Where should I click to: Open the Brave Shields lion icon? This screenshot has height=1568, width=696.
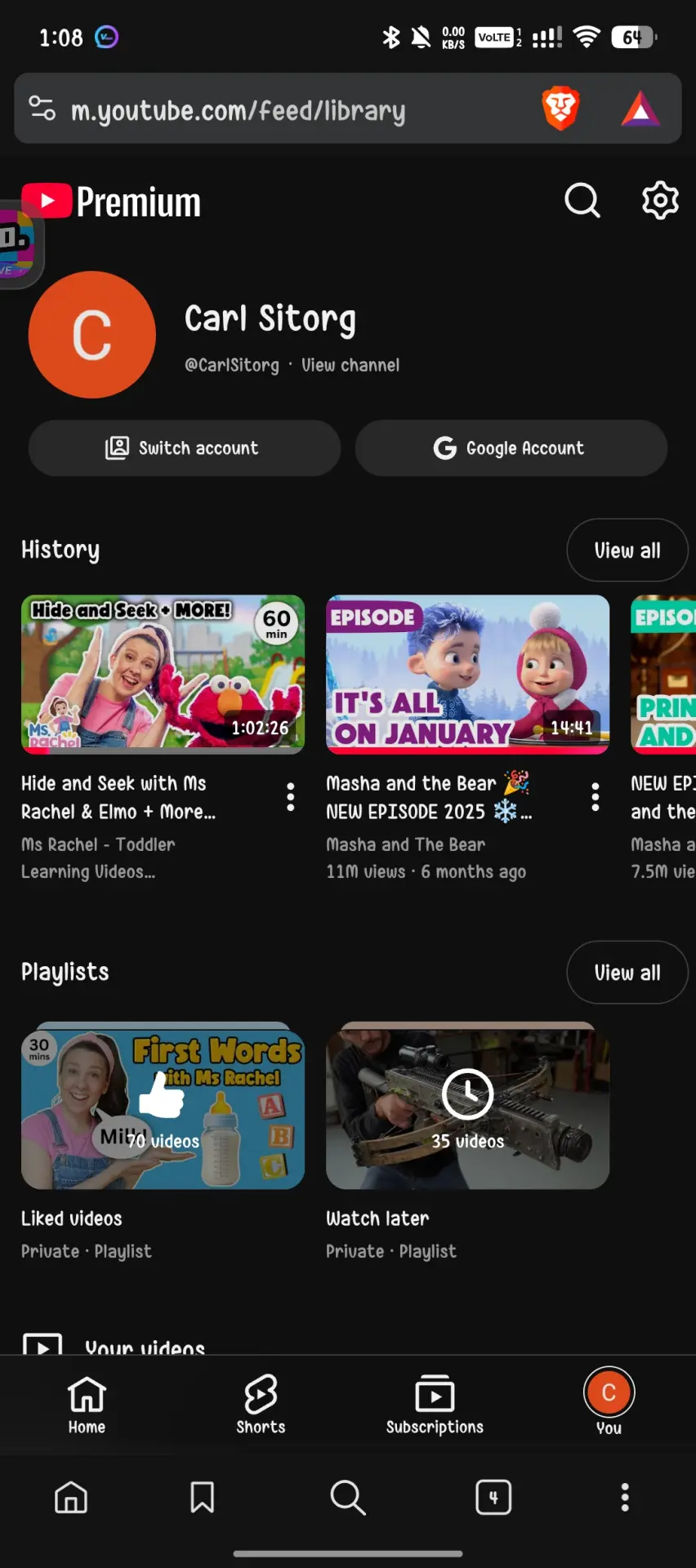coord(560,109)
